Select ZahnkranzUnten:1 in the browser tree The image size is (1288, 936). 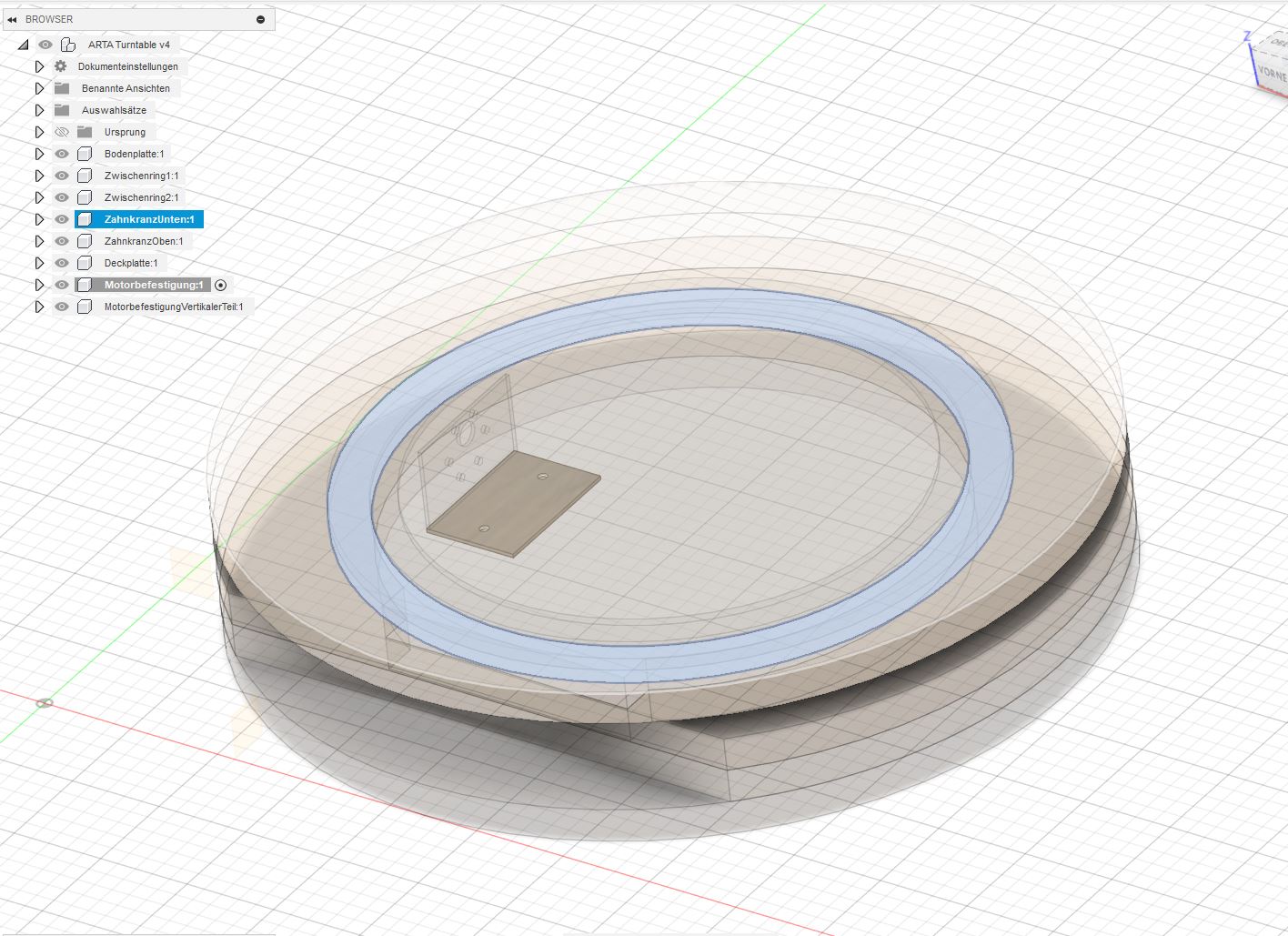point(148,219)
